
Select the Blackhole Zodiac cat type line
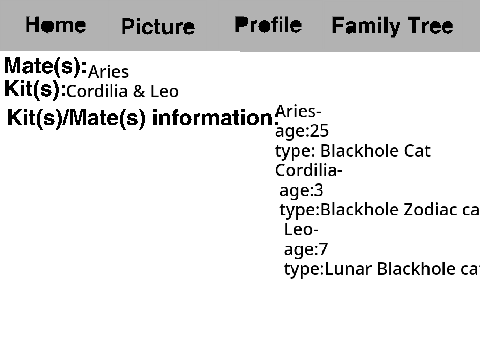[x=380, y=210]
